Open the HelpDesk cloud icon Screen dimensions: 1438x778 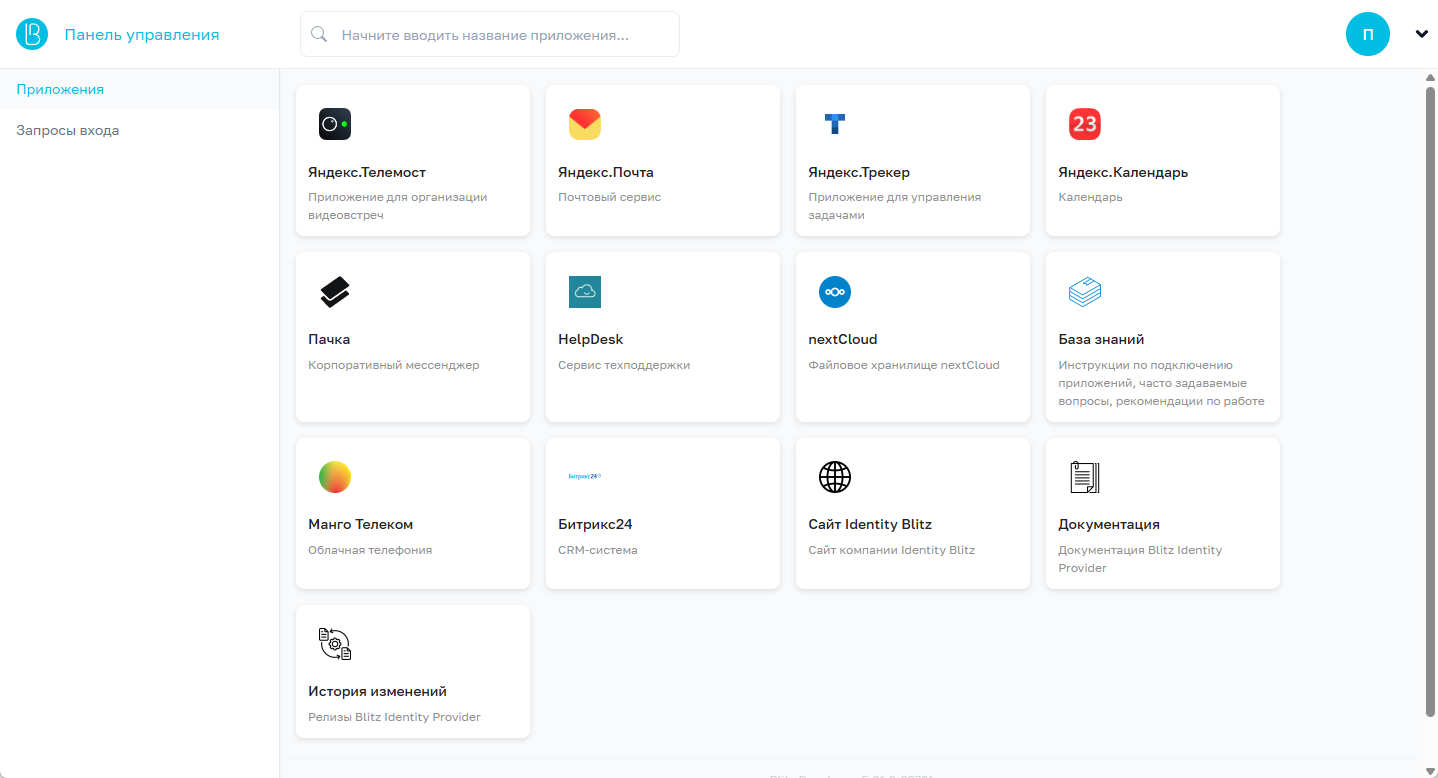click(x=585, y=292)
